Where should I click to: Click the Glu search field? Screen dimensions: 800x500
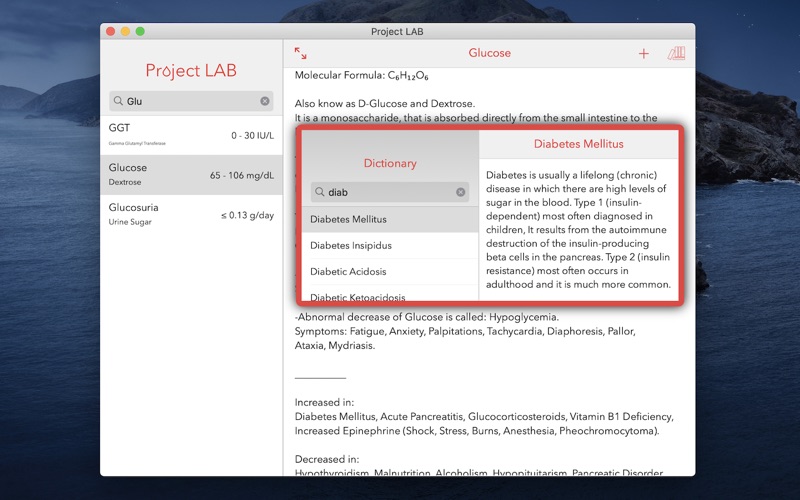pyautogui.click(x=191, y=101)
